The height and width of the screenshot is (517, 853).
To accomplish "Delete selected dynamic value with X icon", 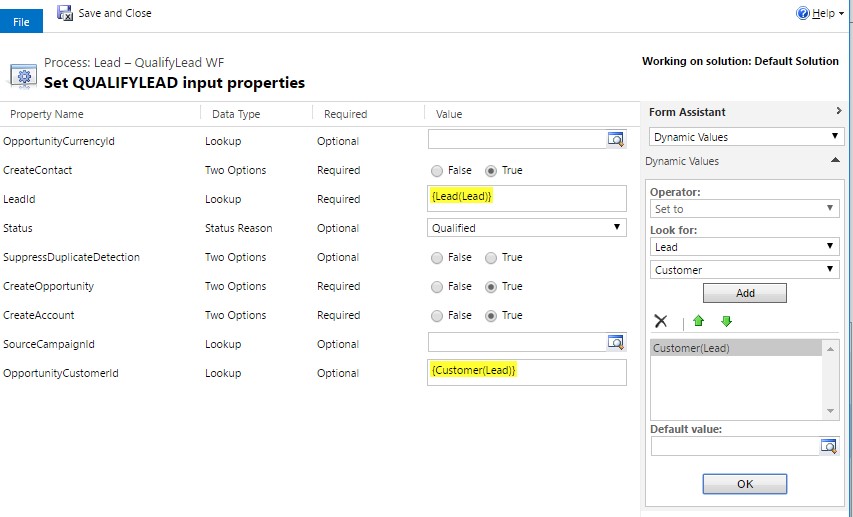I will [x=661, y=321].
